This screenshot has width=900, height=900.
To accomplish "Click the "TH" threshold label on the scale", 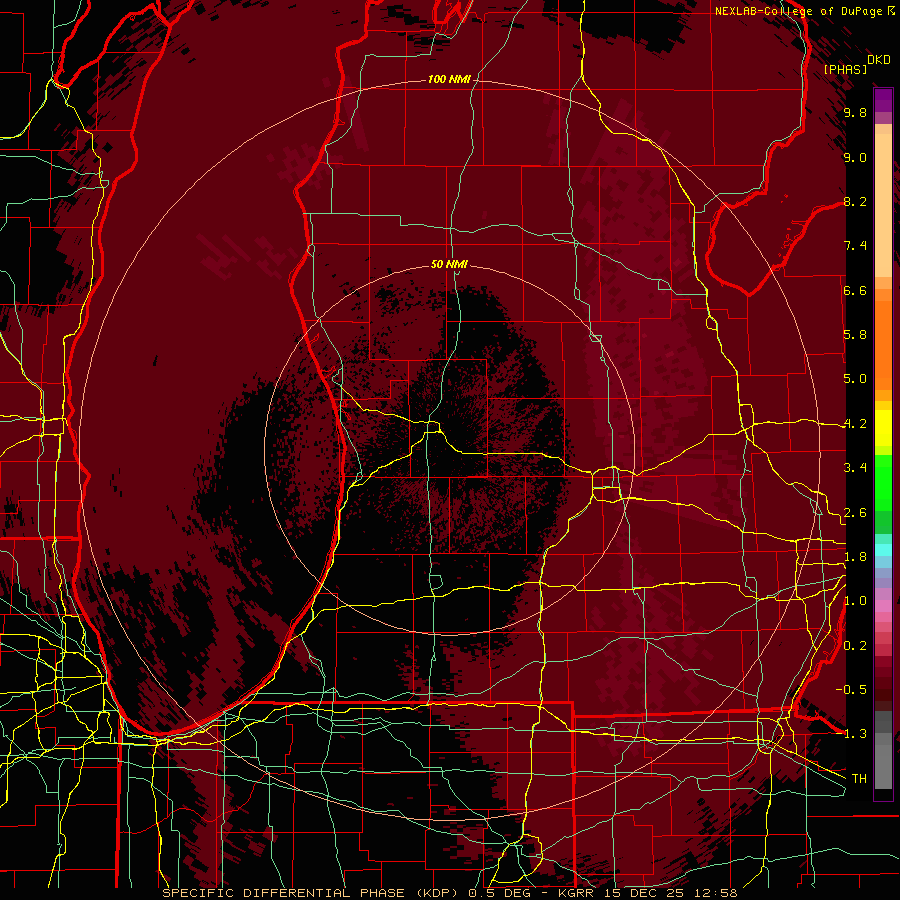I will (859, 779).
